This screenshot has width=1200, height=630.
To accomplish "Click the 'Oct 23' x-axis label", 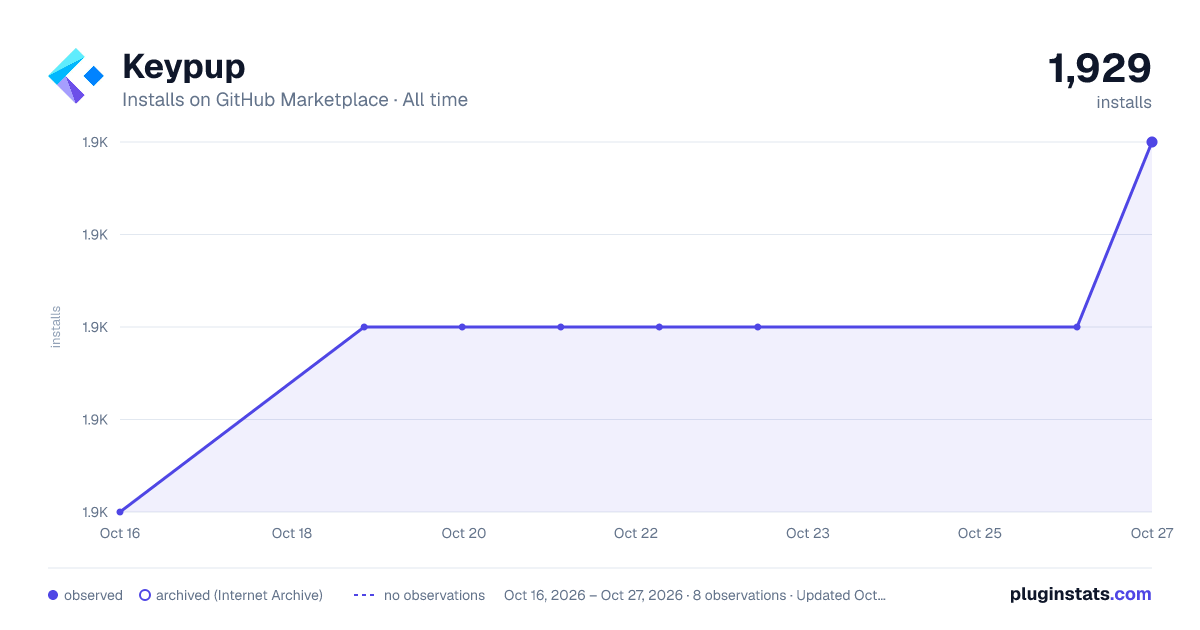I will [x=808, y=534].
